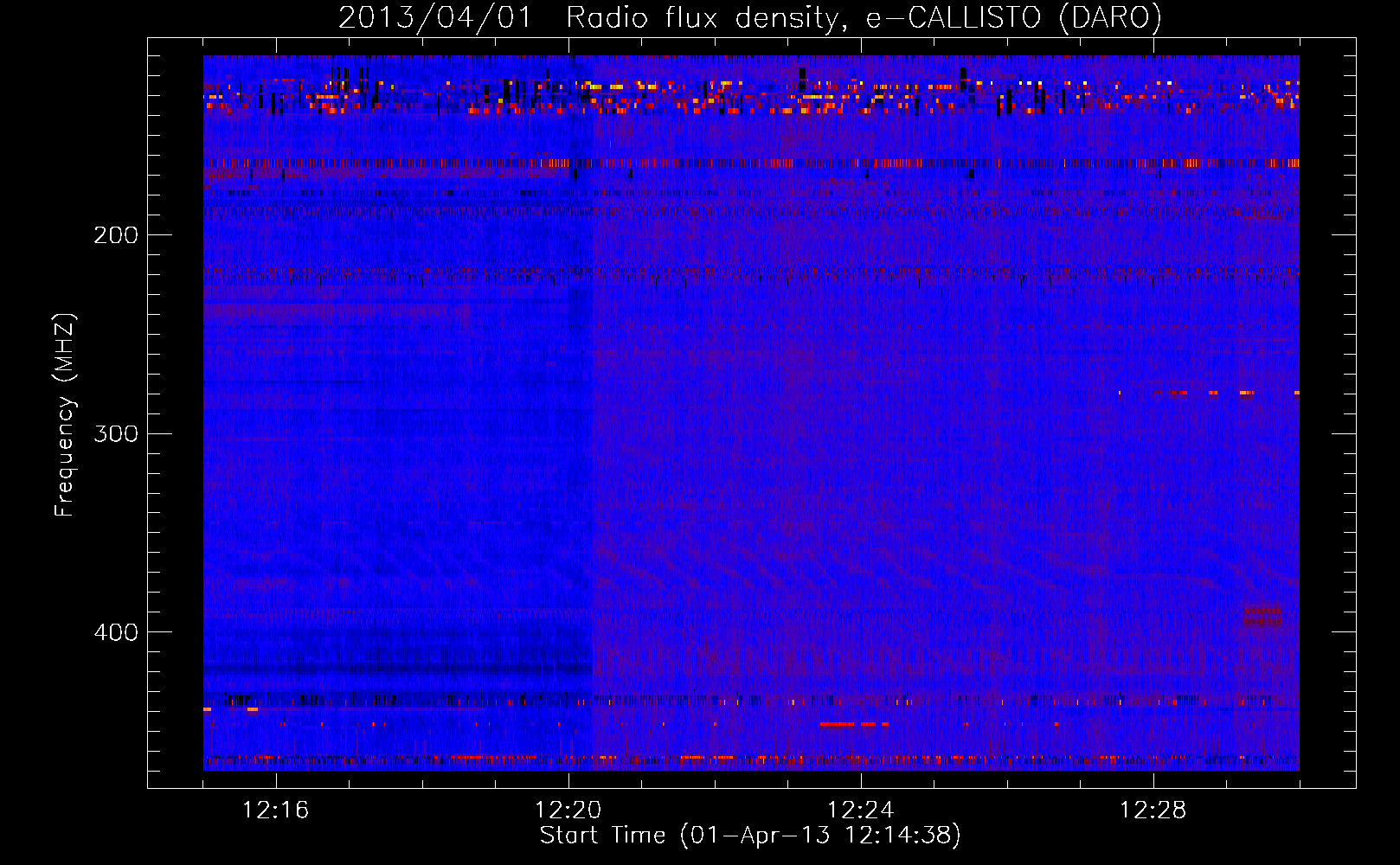Click the 400 frequency tick label
The width and height of the screenshot is (1400, 865).
click(116, 632)
